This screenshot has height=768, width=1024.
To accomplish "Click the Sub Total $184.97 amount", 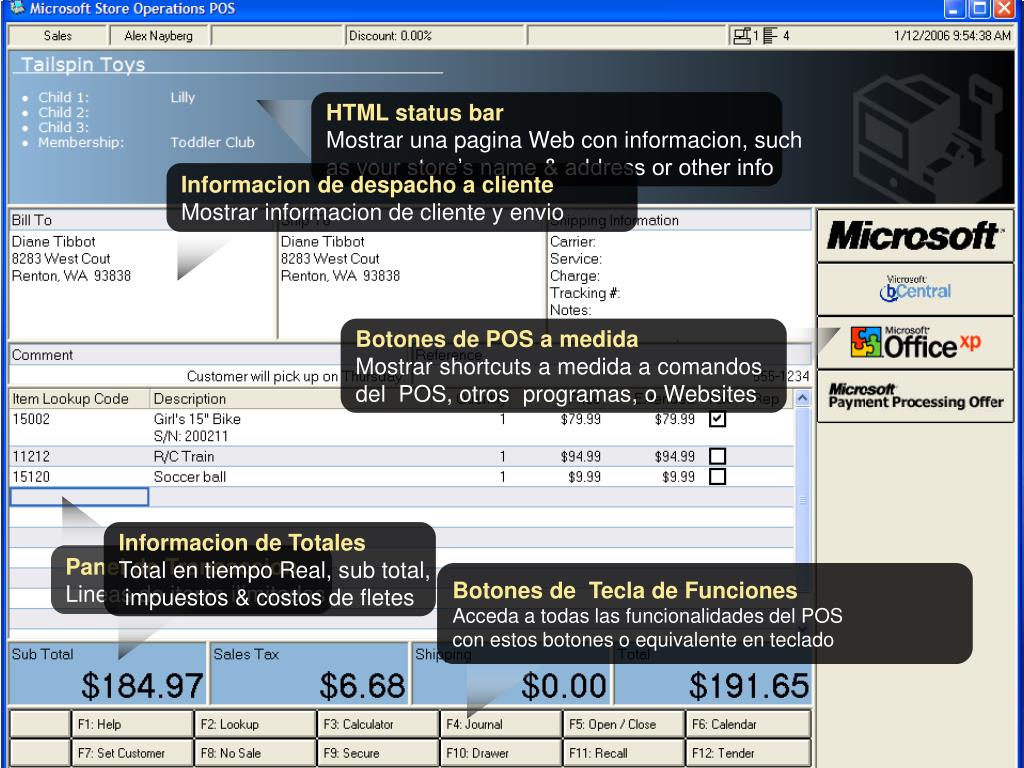I will pos(142,686).
